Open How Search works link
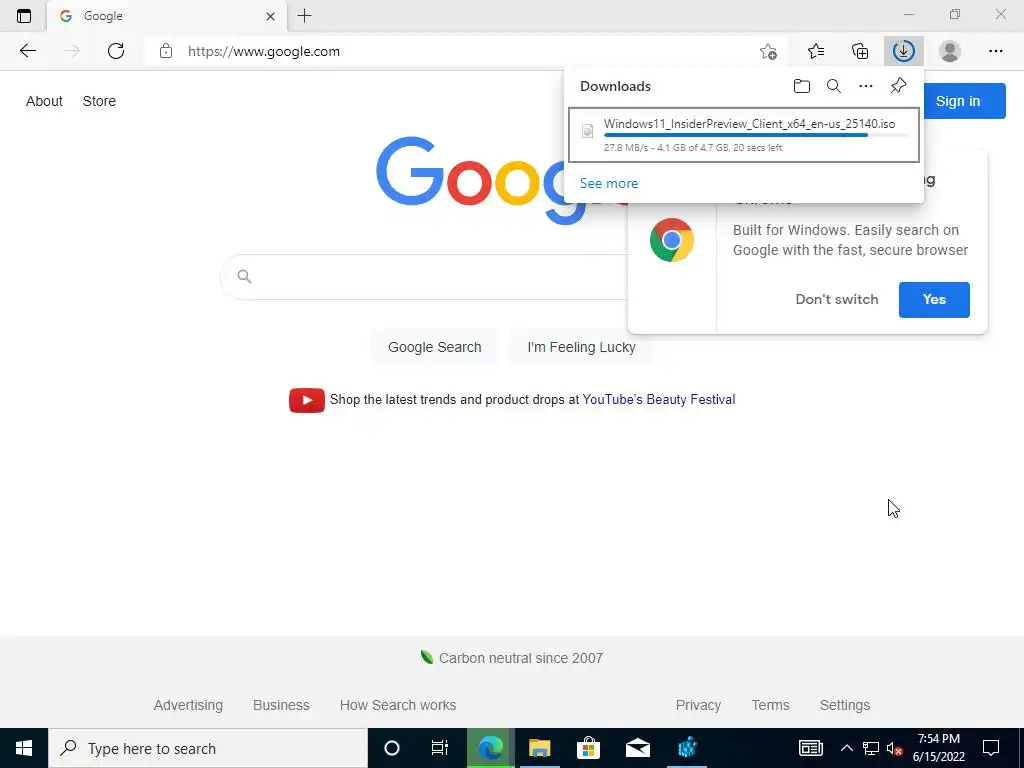 point(398,705)
